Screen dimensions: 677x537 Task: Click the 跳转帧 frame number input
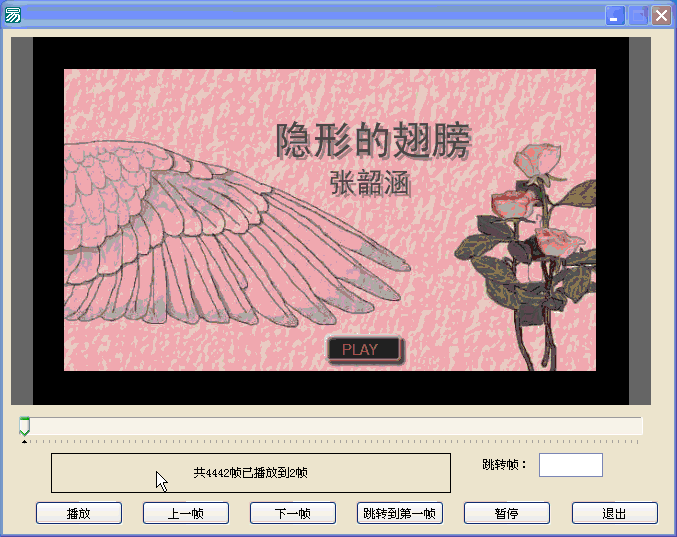571,465
